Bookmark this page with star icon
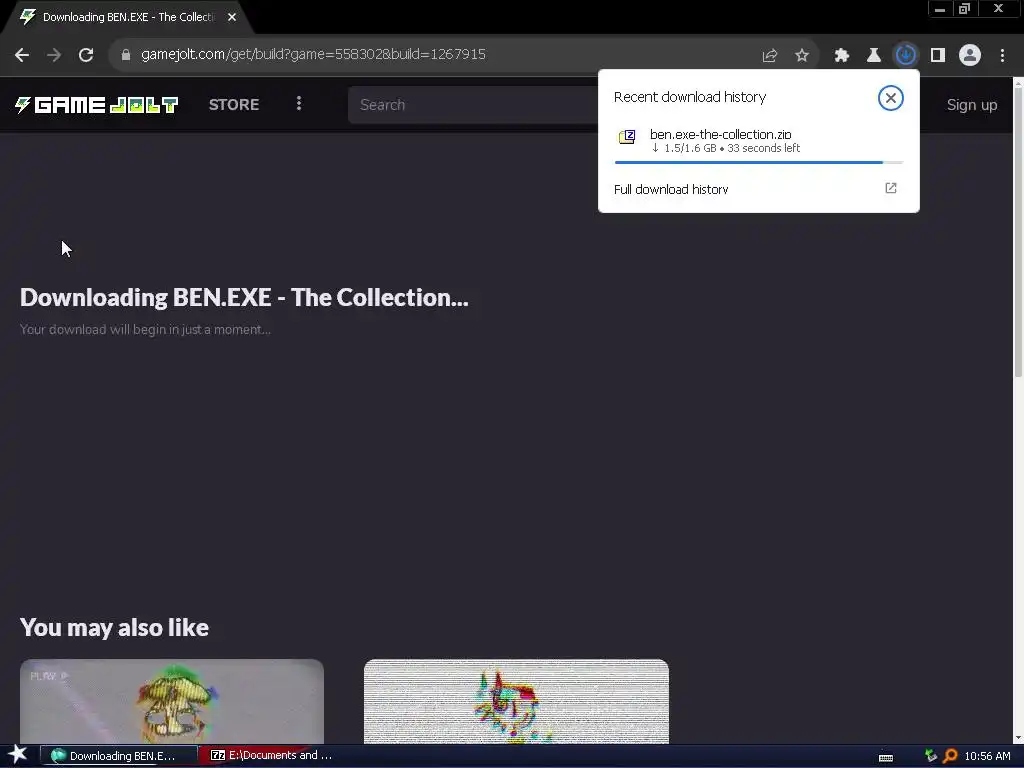This screenshot has height=768, width=1024. [x=802, y=55]
